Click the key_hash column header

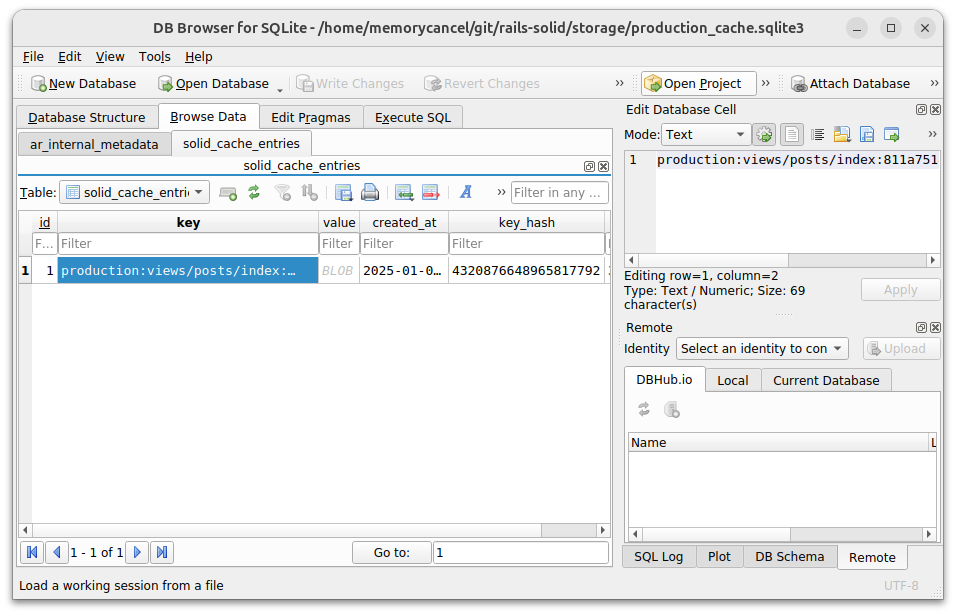click(526, 222)
